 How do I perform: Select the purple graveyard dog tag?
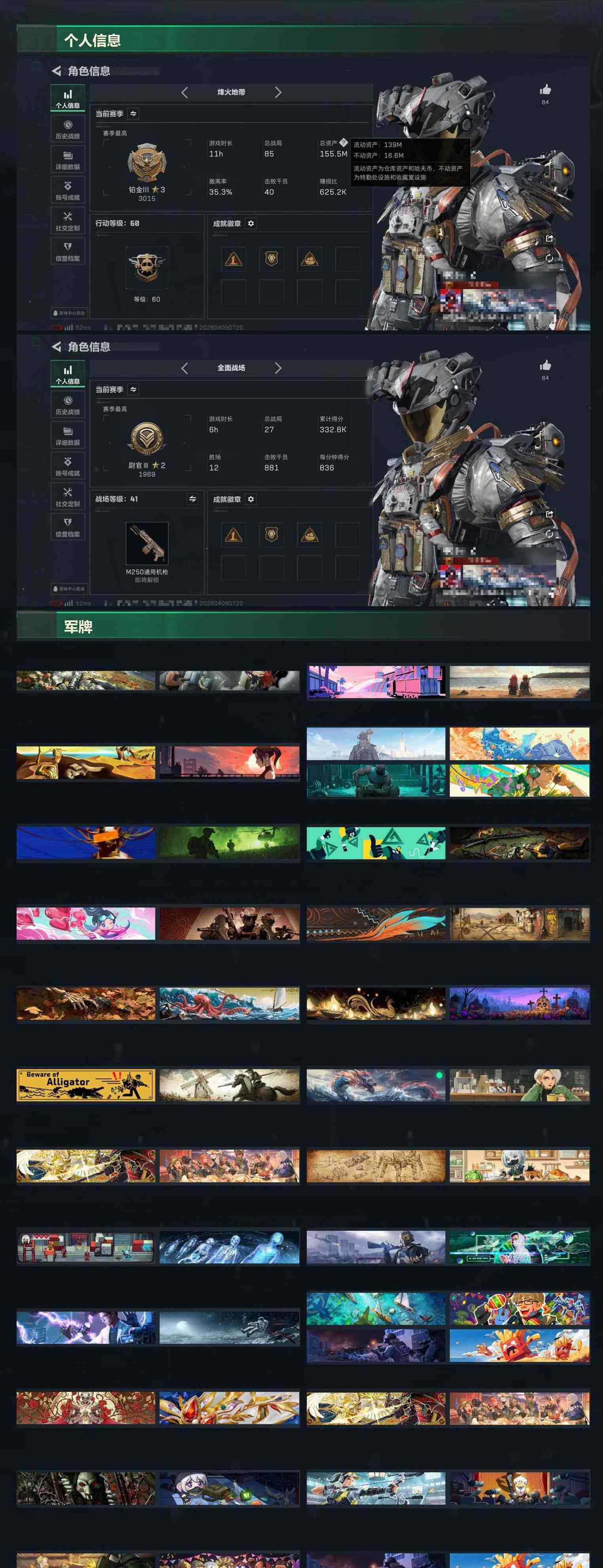[x=520, y=1003]
